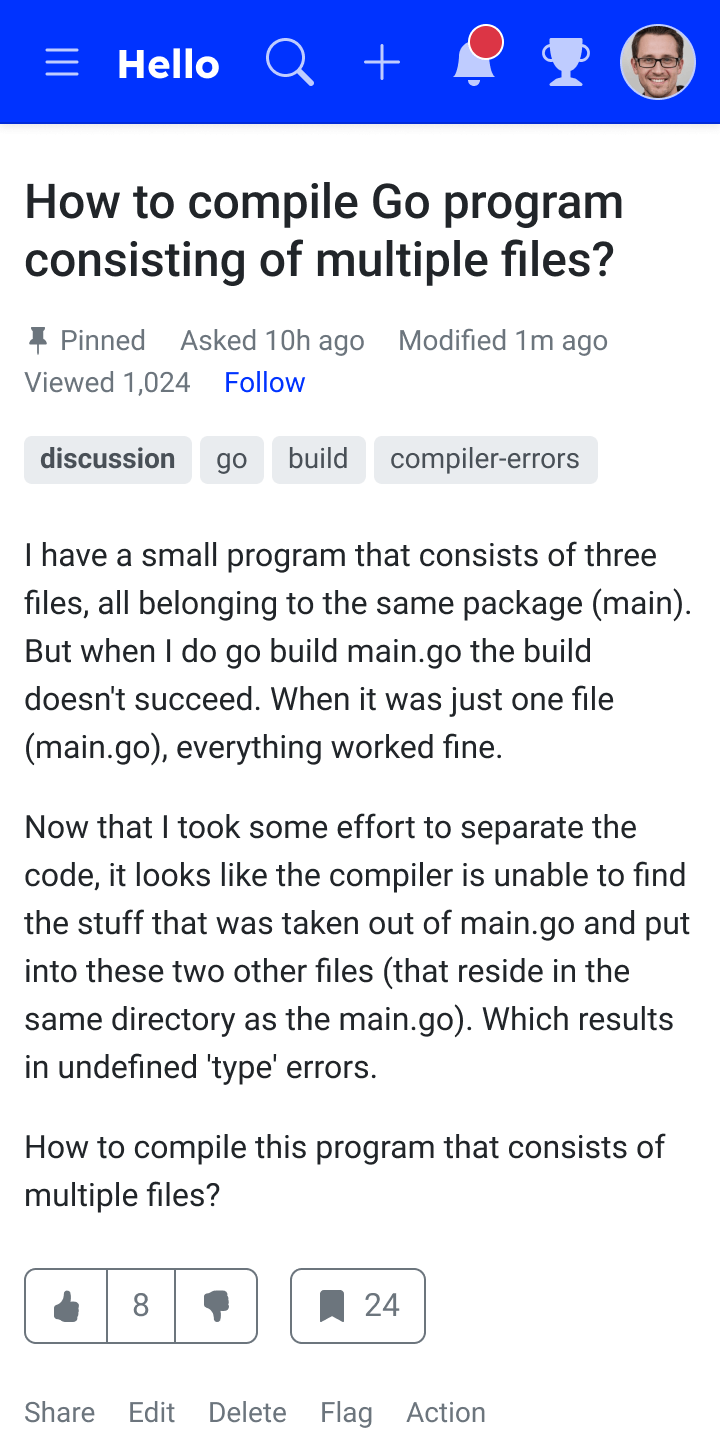Follow this question
The width and height of the screenshot is (720, 1440).
click(x=265, y=382)
